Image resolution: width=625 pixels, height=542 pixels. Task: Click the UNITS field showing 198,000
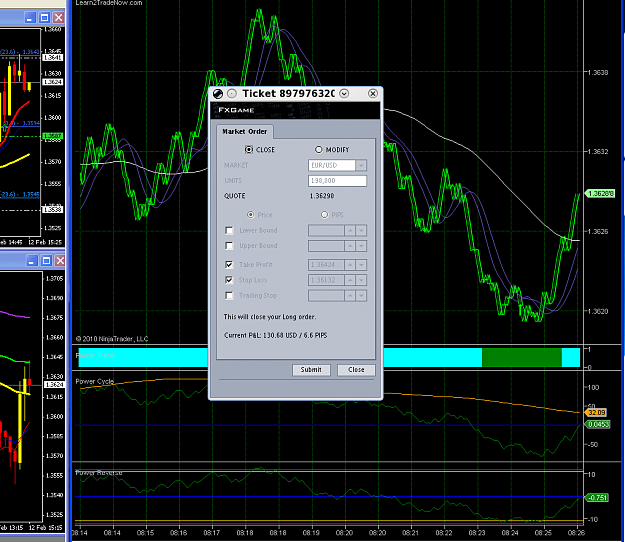(x=337, y=181)
